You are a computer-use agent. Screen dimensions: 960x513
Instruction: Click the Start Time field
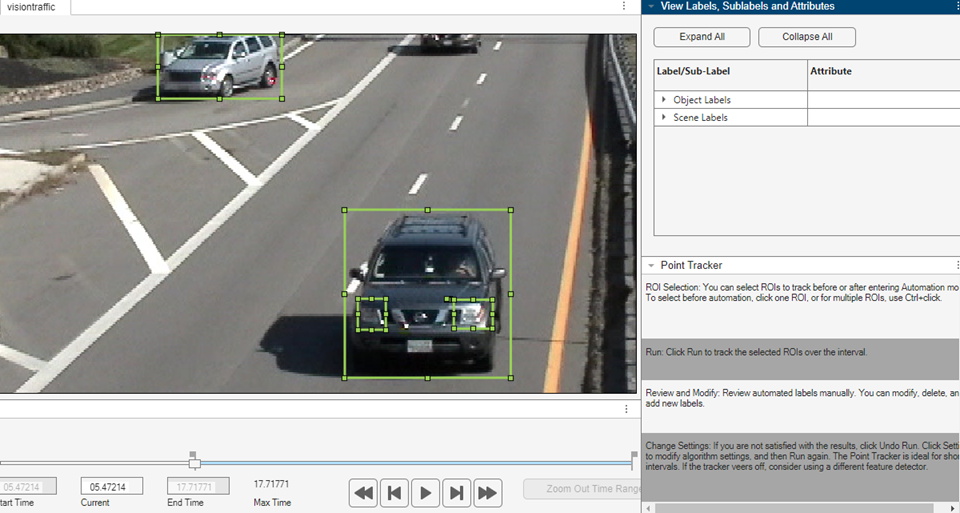point(28,487)
